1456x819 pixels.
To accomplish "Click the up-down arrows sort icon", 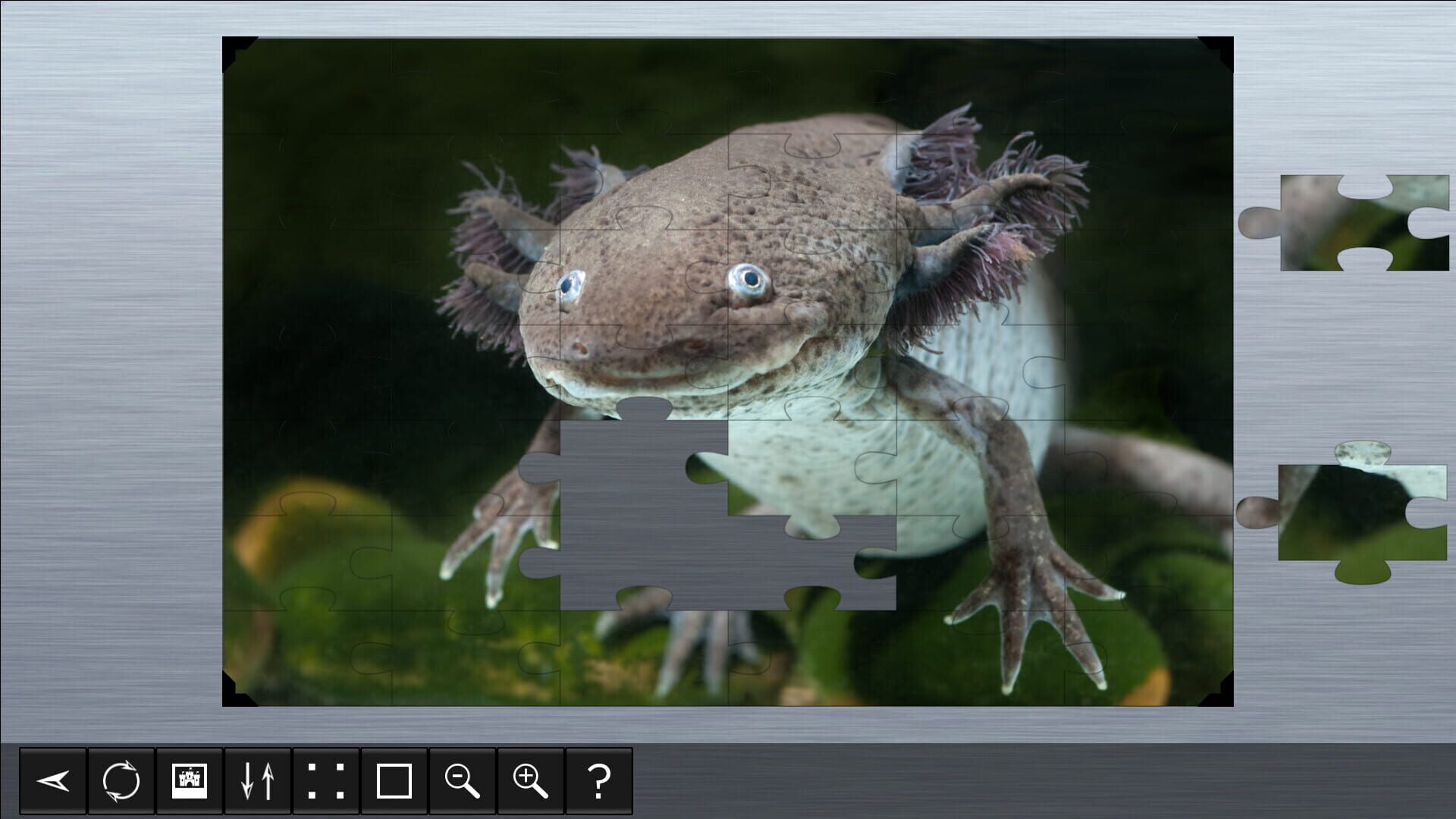I will pyautogui.click(x=258, y=782).
